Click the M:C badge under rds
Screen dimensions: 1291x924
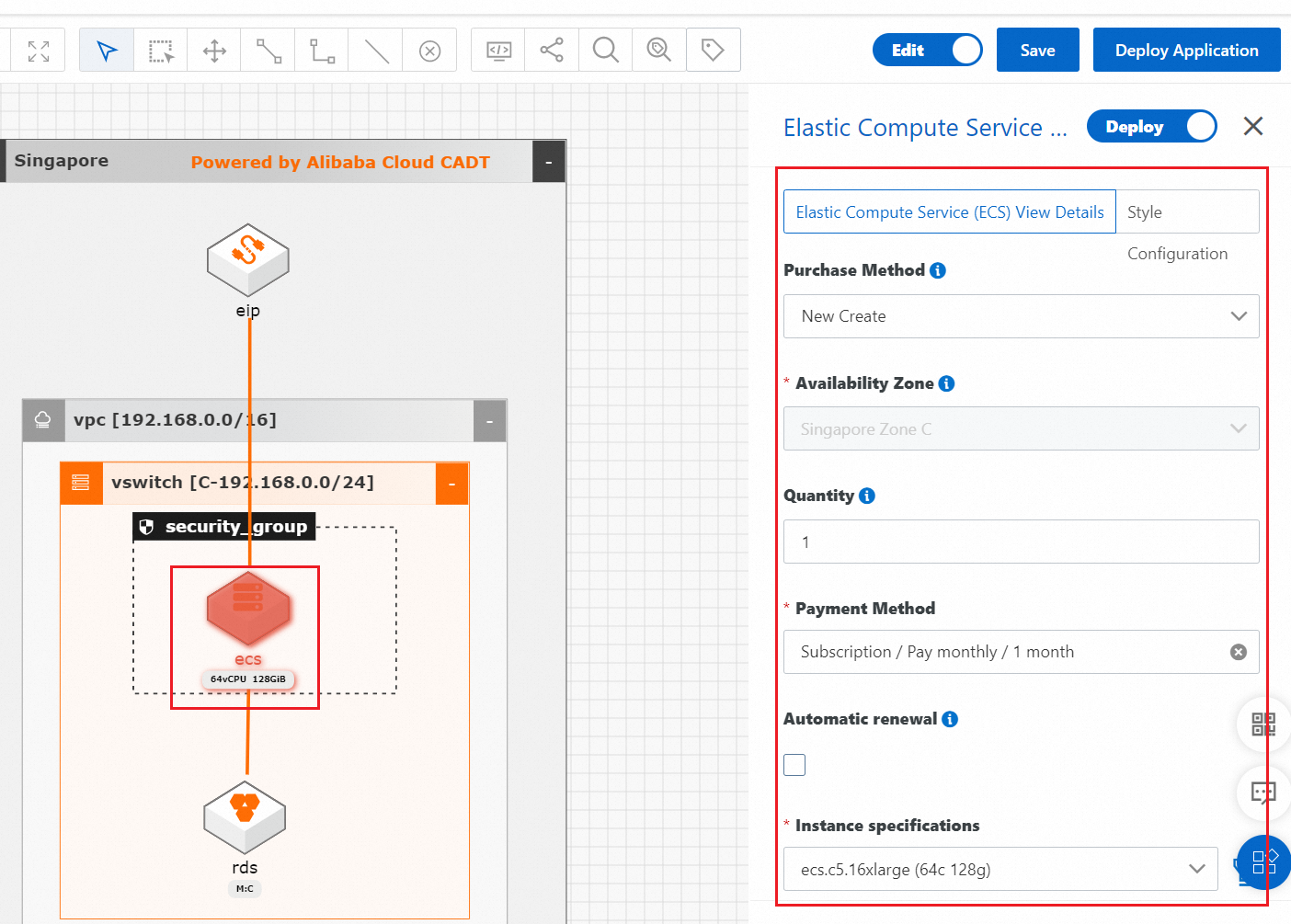click(x=245, y=889)
